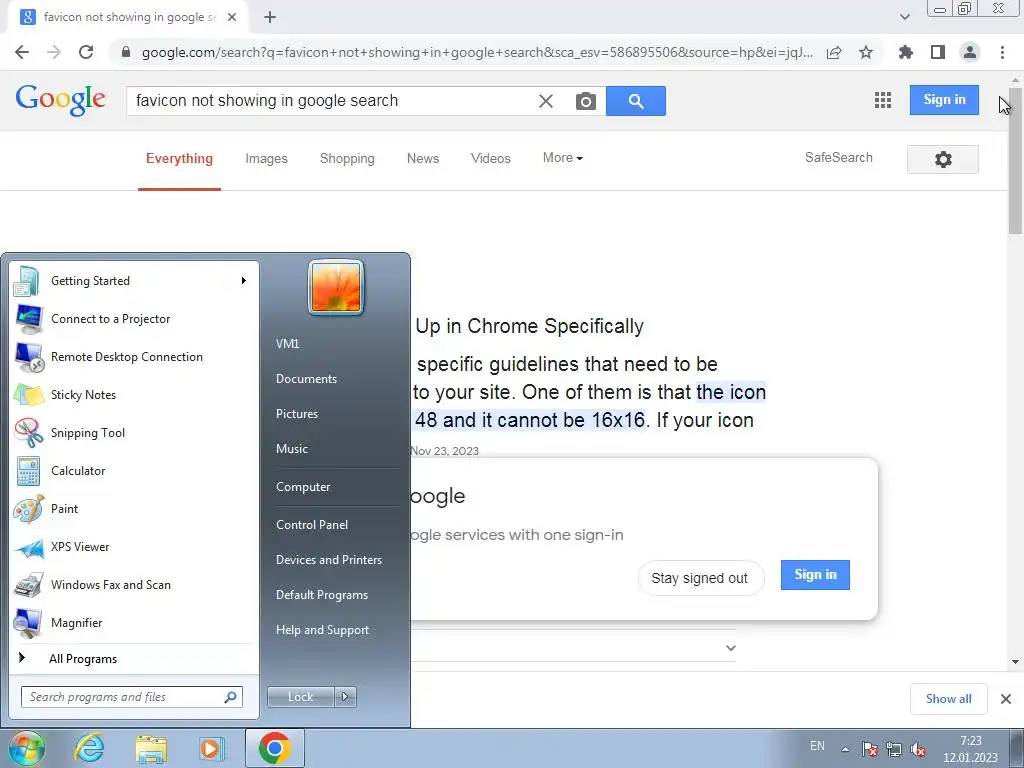This screenshot has height=768, width=1024.
Task: Click Show all downloads button
Action: tap(948, 699)
